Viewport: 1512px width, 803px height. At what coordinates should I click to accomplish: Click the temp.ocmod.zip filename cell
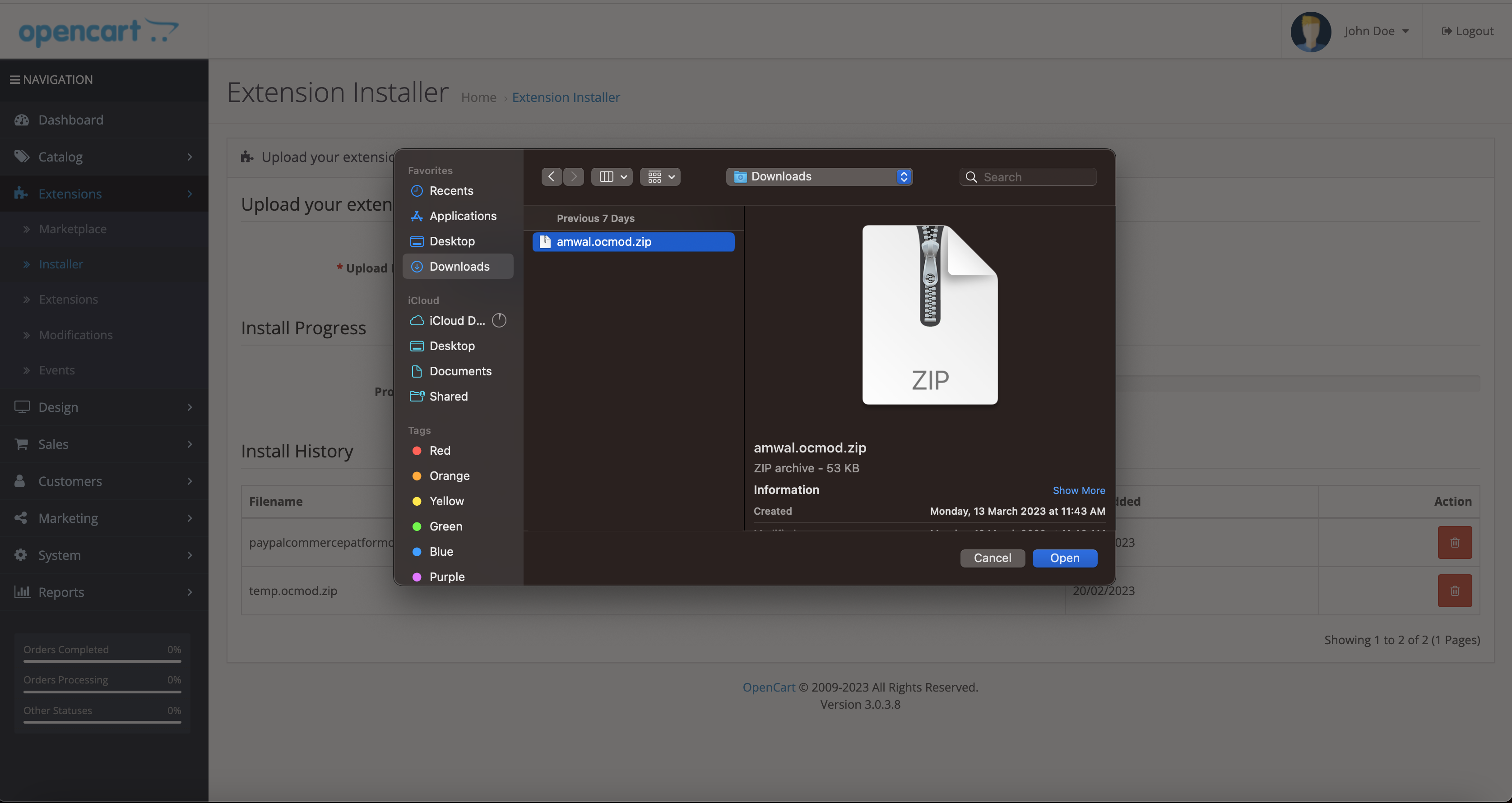pyautogui.click(x=293, y=591)
